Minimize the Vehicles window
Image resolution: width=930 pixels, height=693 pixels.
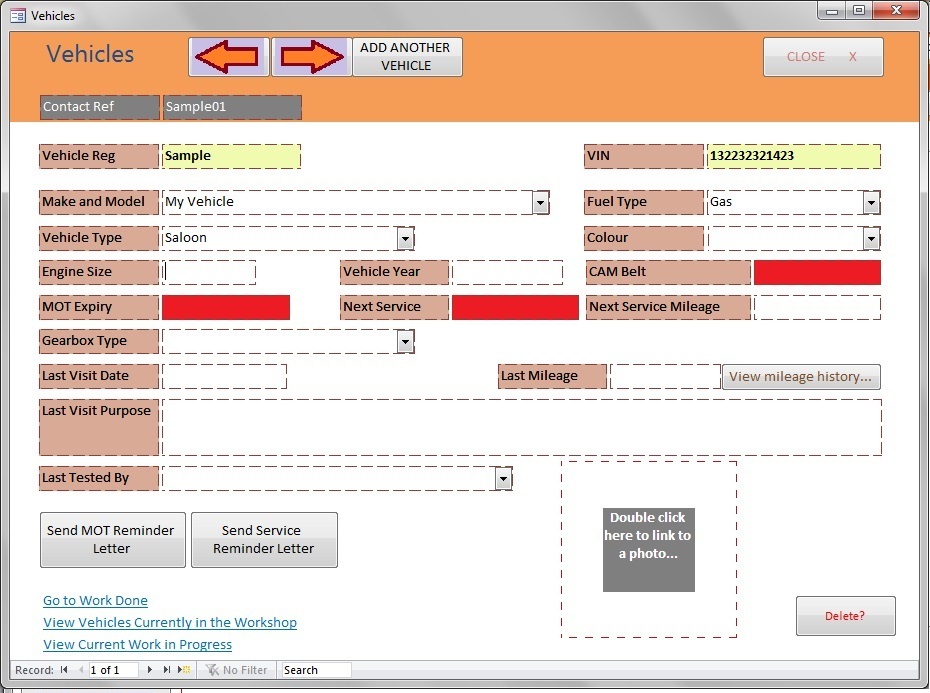click(x=832, y=11)
